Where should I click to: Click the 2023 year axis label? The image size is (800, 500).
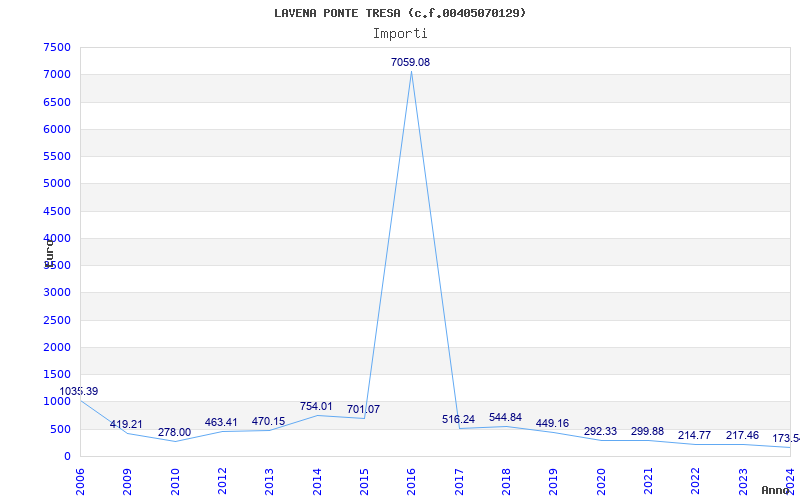pyautogui.click(x=742, y=481)
